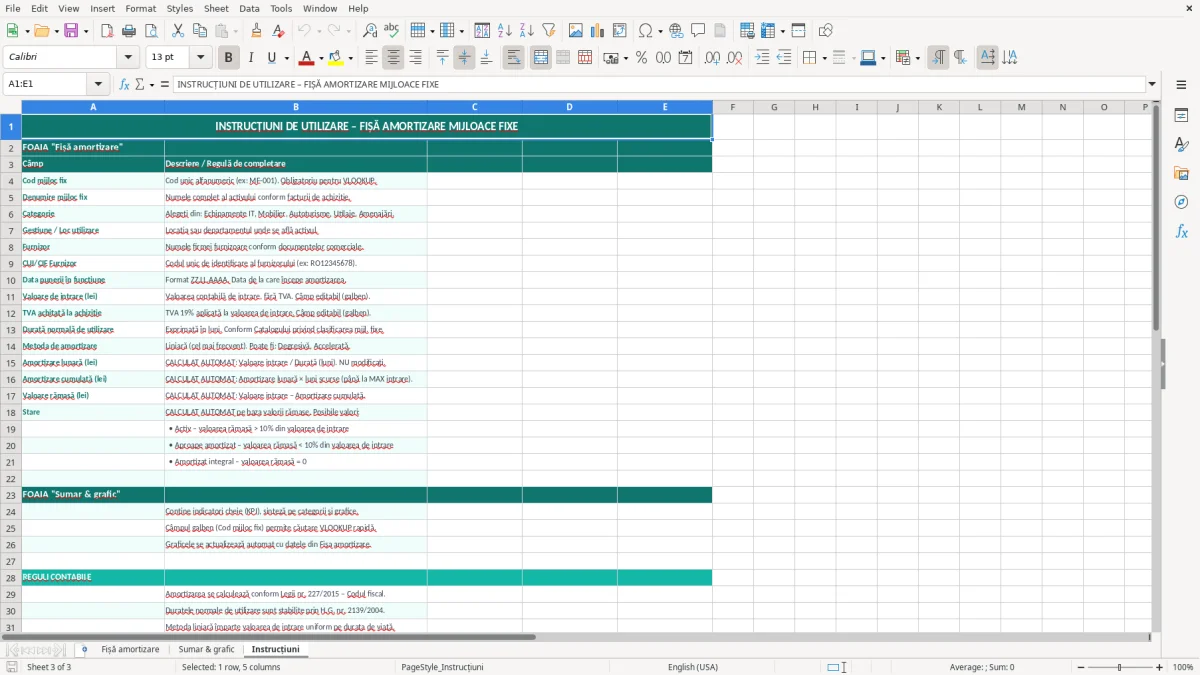
Task: Insert Image icon in toolbar
Action: coord(576,31)
